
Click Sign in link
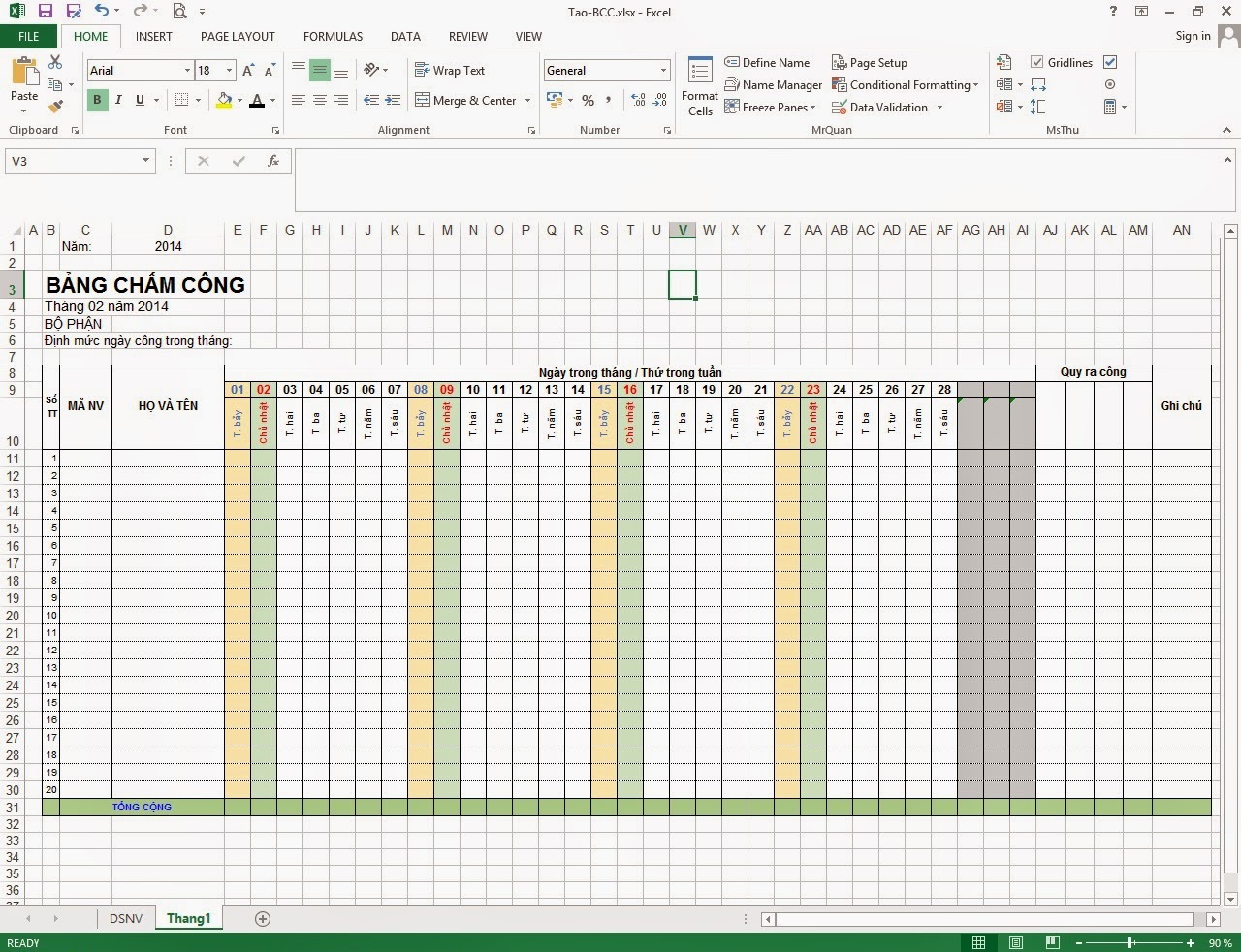pos(1193,36)
